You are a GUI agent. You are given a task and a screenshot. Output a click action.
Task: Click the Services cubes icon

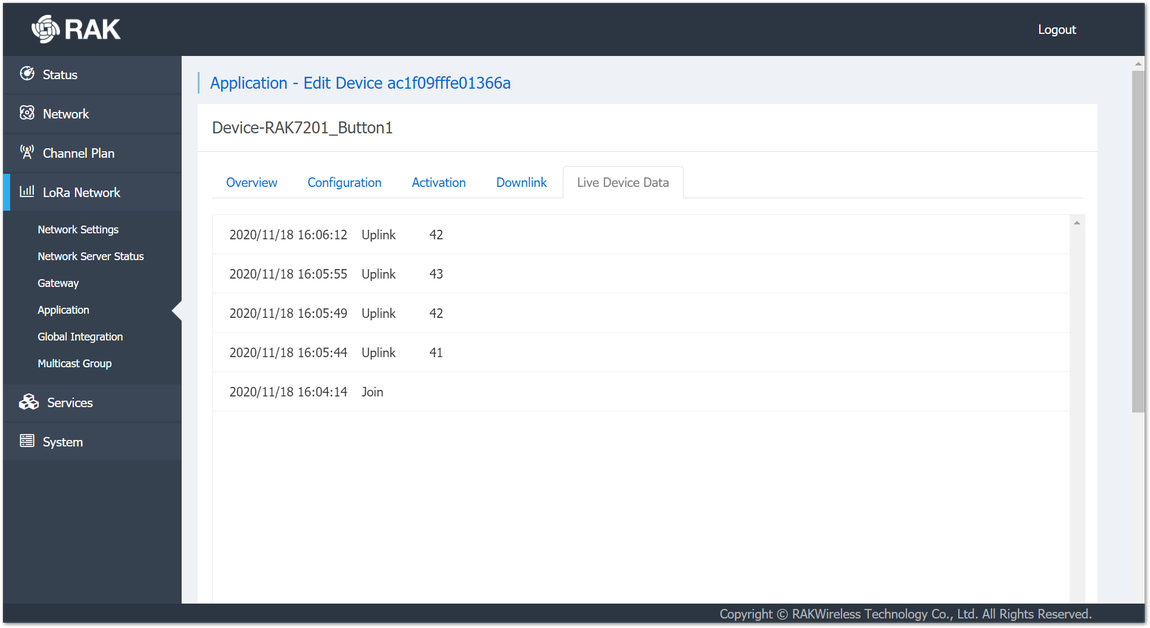(29, 402)
